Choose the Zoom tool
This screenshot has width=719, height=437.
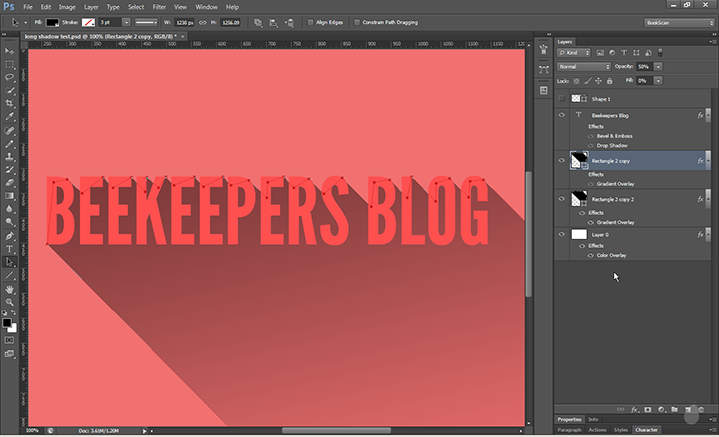pyautogui.click(x=10, y=302)
